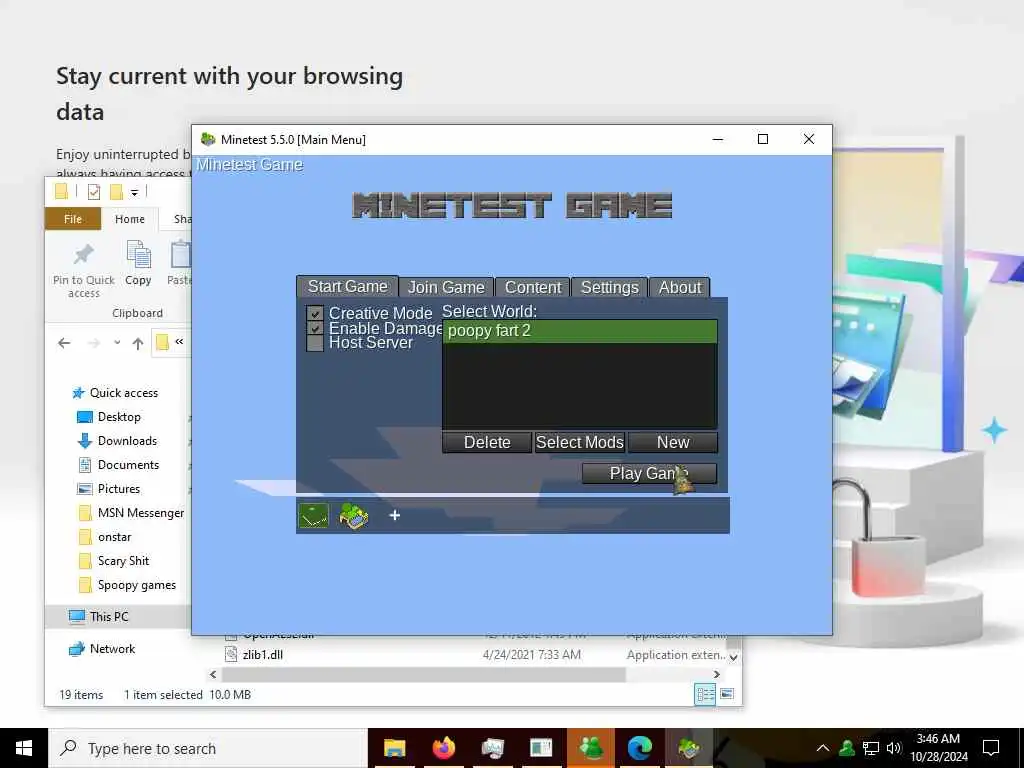Click the Windows Start button
This screenshot has height=768, width=1024.
coord(24,748)
